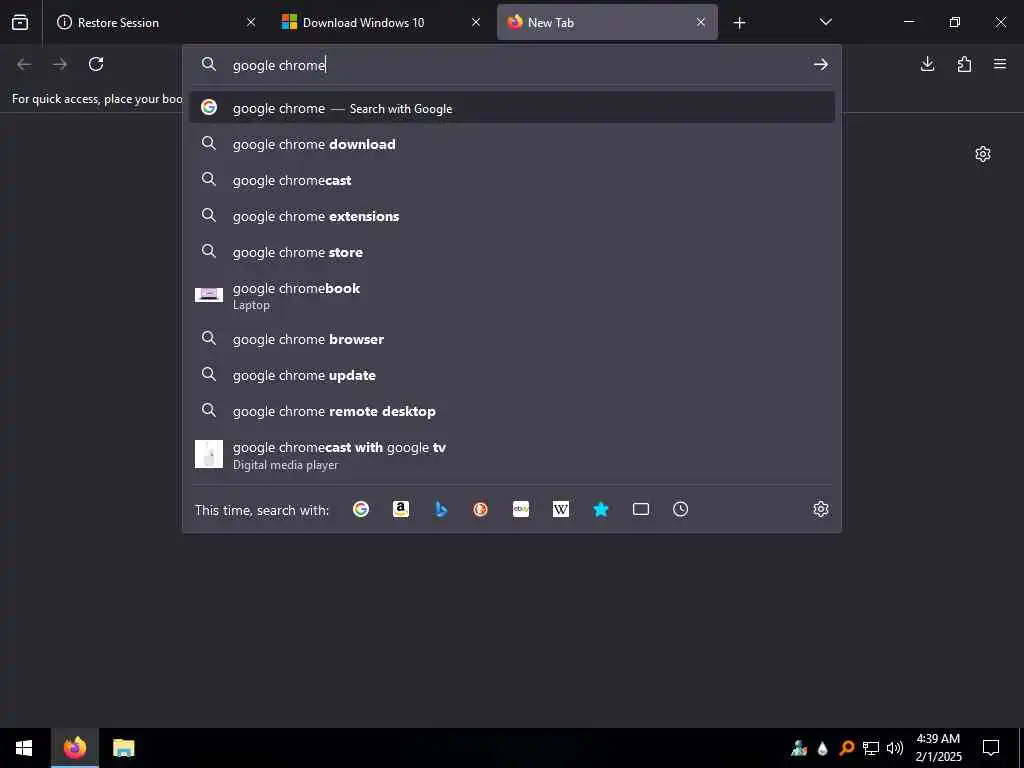Click the leftmost system tray icon
This screenshot has width=1024, height=768.
coord(799,748)
